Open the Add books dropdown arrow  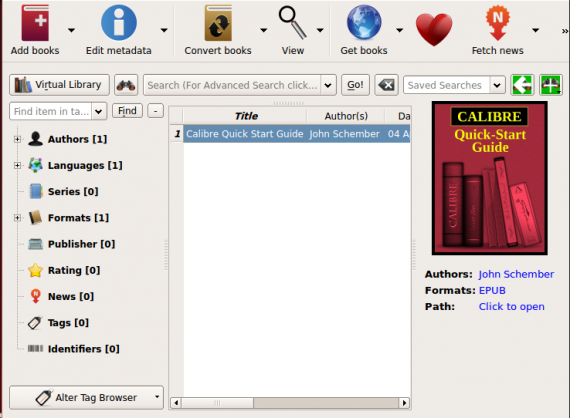(x=71, y=30)
